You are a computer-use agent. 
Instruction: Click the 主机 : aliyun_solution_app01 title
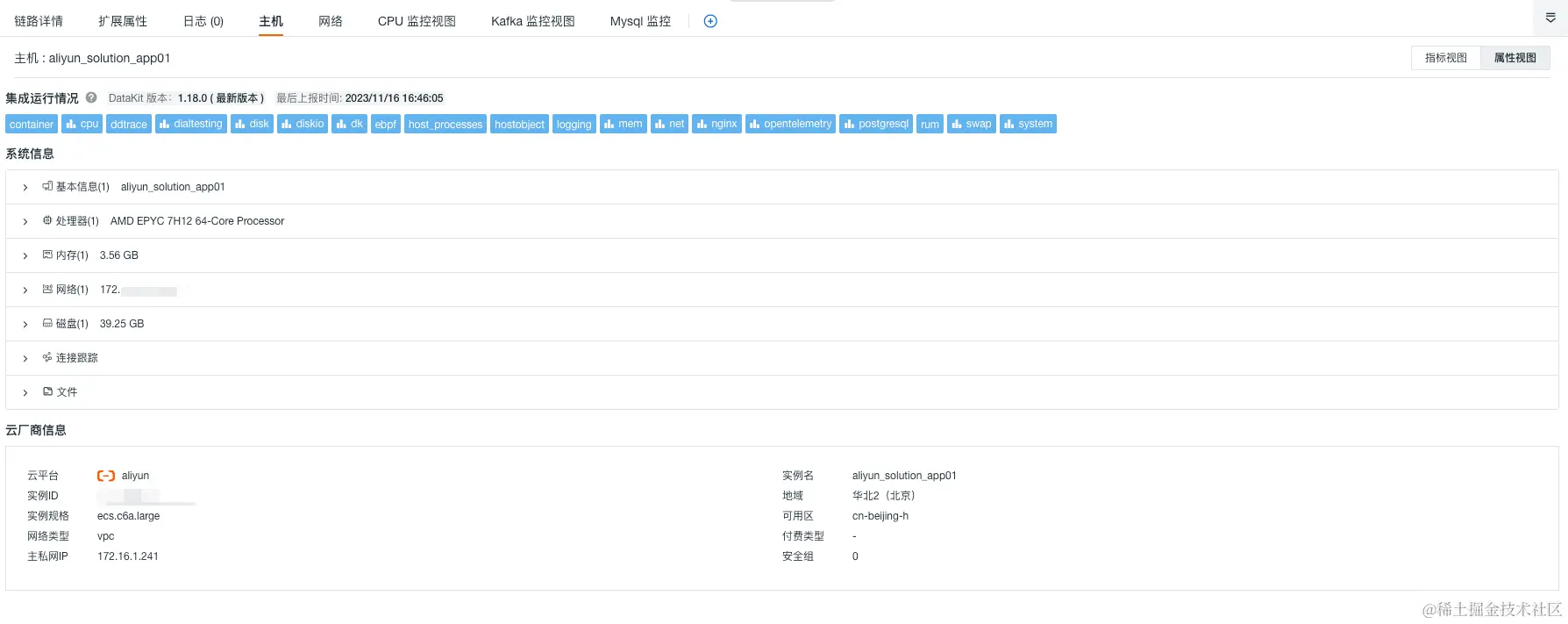92,58
